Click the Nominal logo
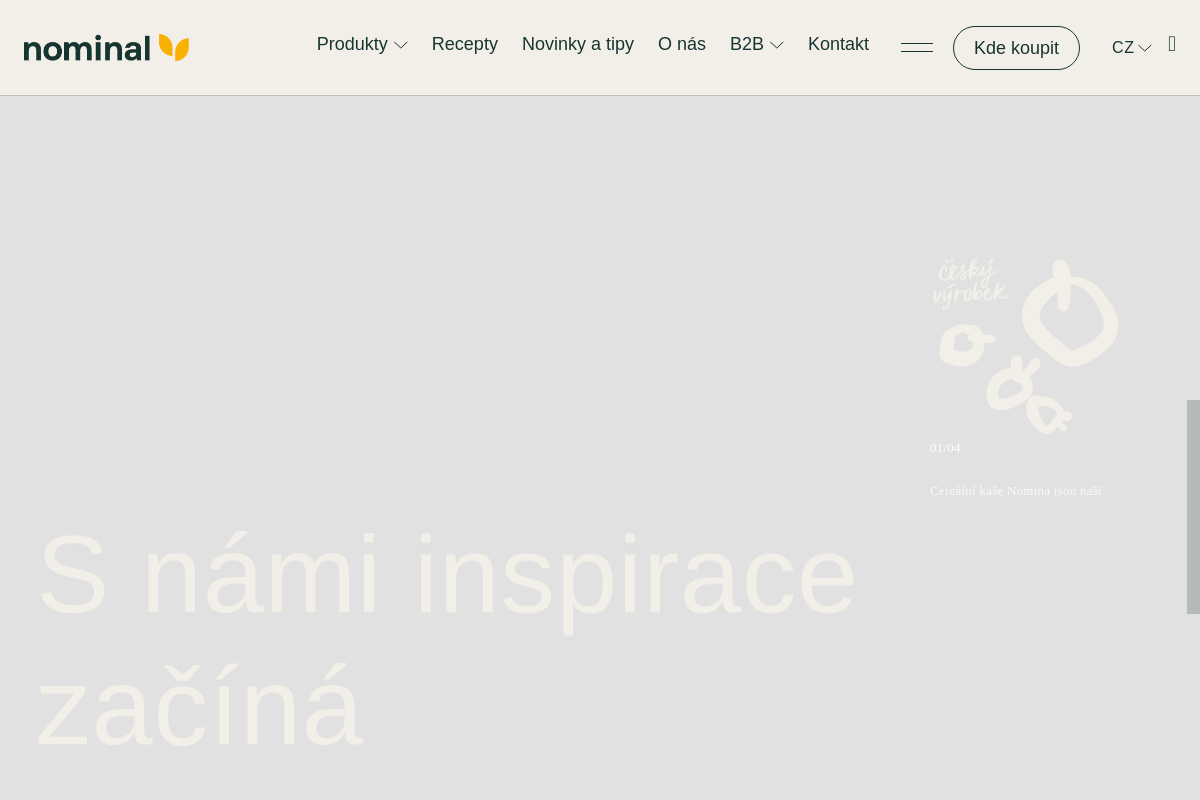 (106, 48)
